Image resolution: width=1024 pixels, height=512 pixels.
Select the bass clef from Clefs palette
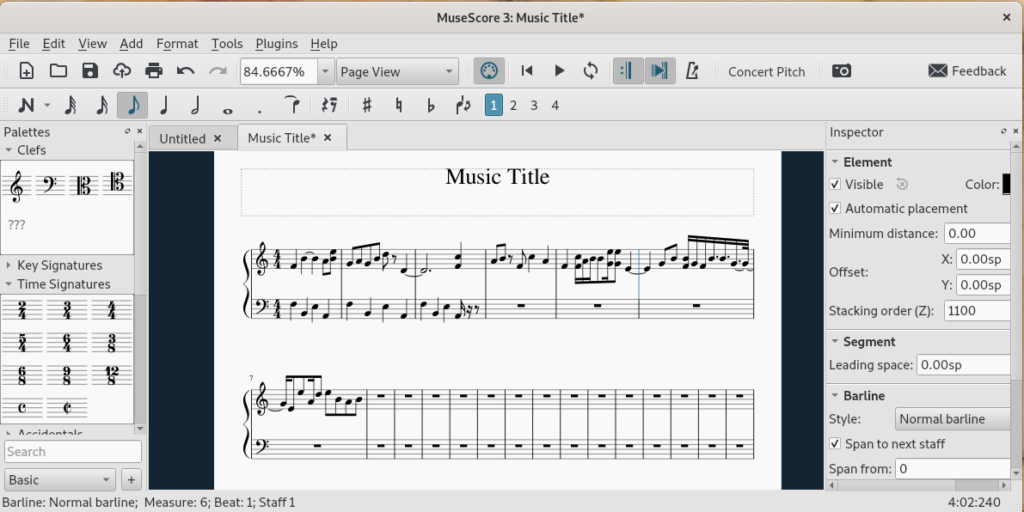coord(48,185)
